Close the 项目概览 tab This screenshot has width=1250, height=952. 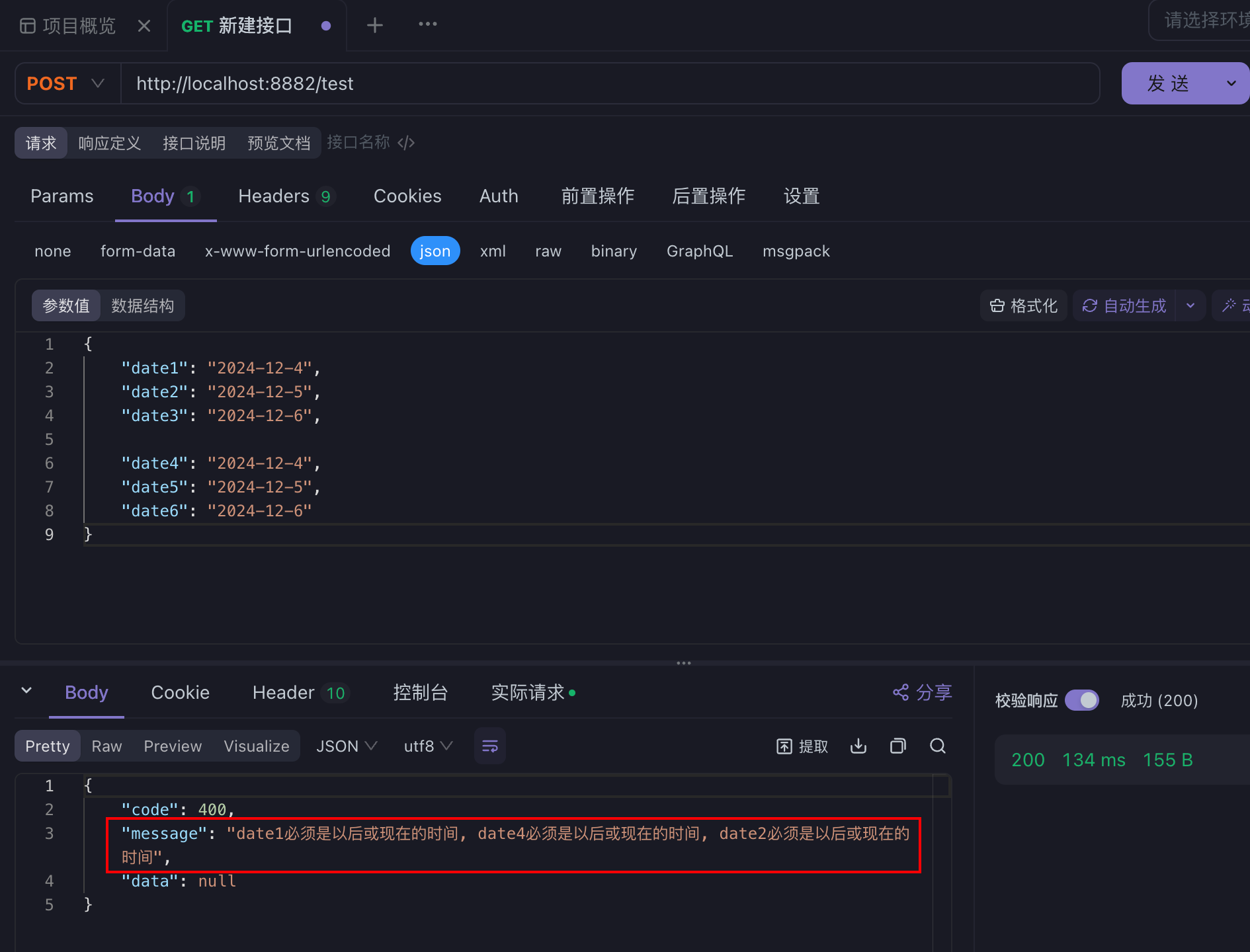[144, 26]
